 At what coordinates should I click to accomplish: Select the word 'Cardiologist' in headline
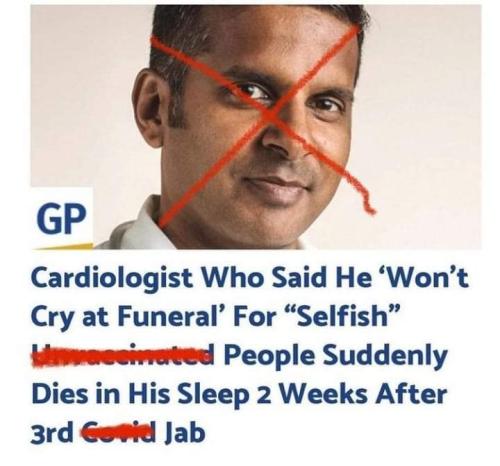coord(112,278)
